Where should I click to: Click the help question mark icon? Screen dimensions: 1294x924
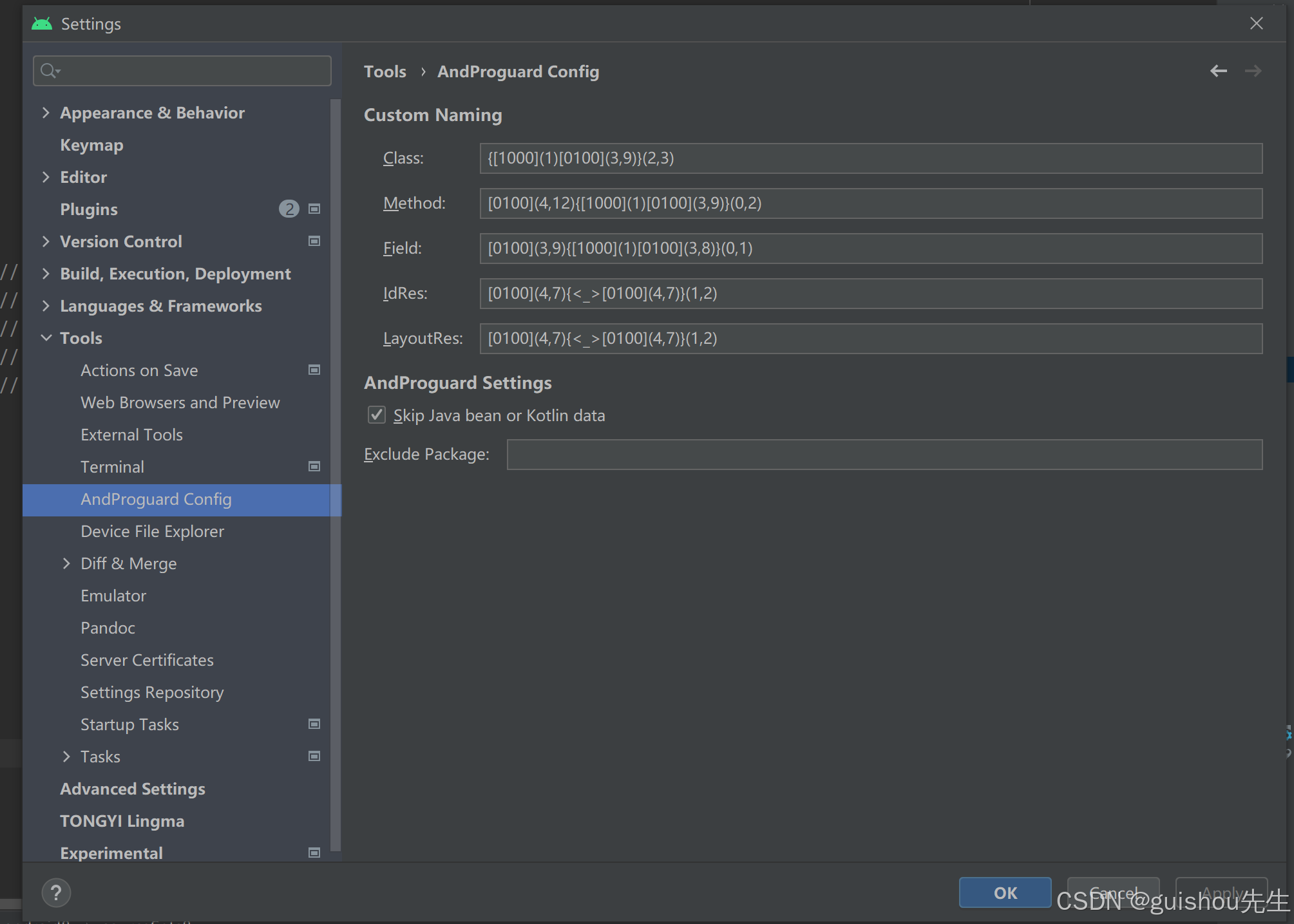[56, 892]
